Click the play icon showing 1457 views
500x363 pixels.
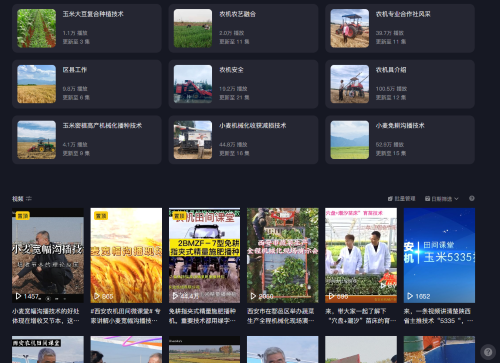(x=18, y=296)
